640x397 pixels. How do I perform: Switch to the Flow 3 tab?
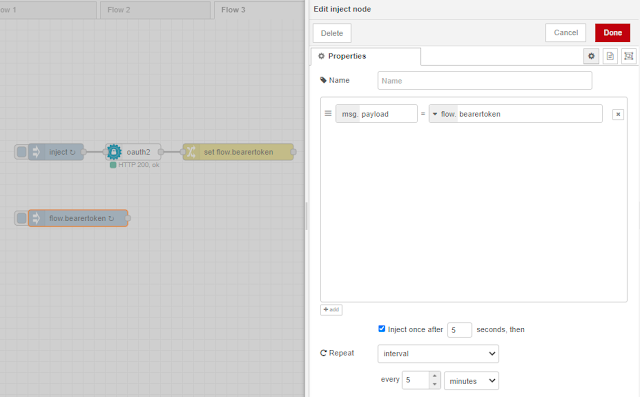coord(259,10)
